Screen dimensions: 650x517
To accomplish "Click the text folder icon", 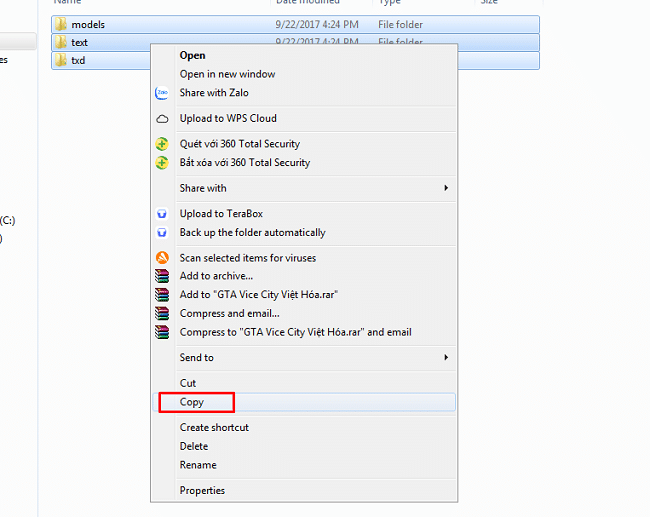I will pyautogui.click(x=61, y=42).
